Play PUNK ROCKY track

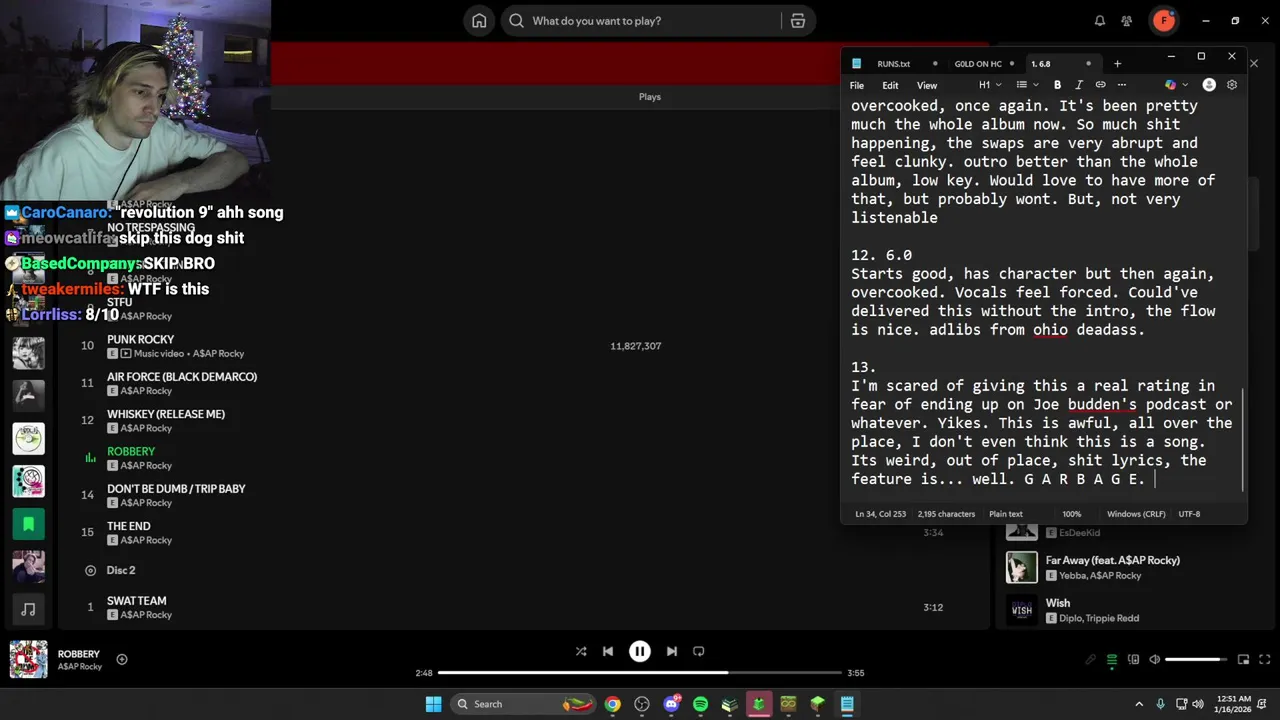coord(140,339)
